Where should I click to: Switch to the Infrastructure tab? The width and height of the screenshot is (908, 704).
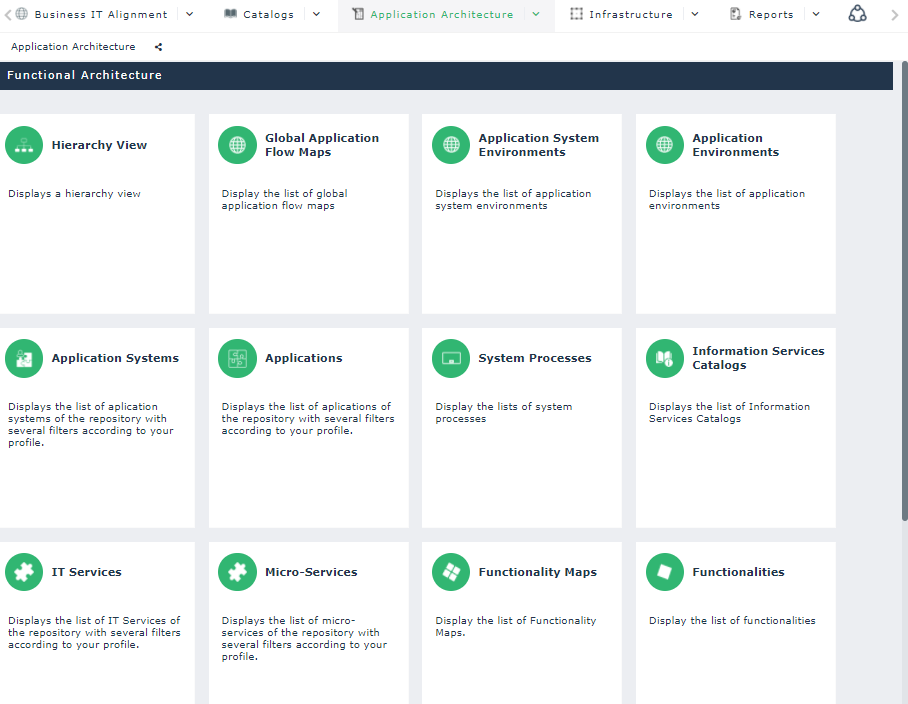630,15
